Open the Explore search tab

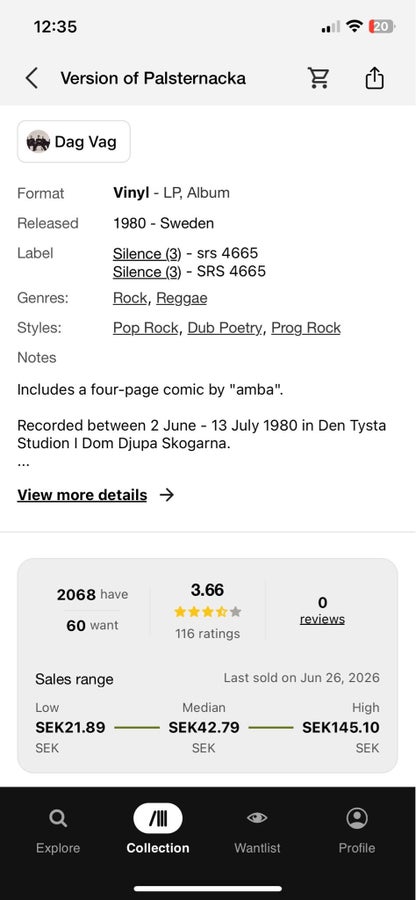pyautogui.click(x=58, y=829)
